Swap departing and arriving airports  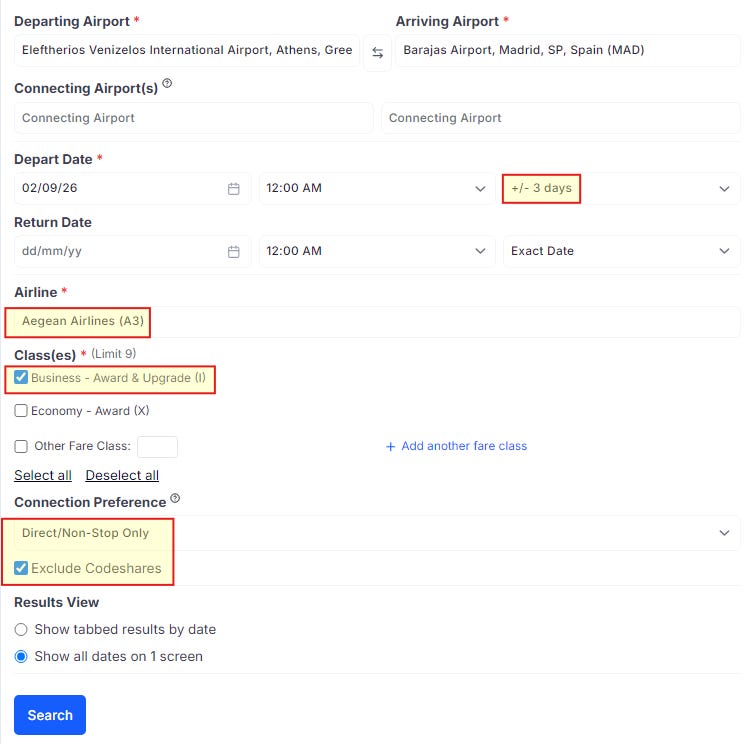[x=377, y=53]
